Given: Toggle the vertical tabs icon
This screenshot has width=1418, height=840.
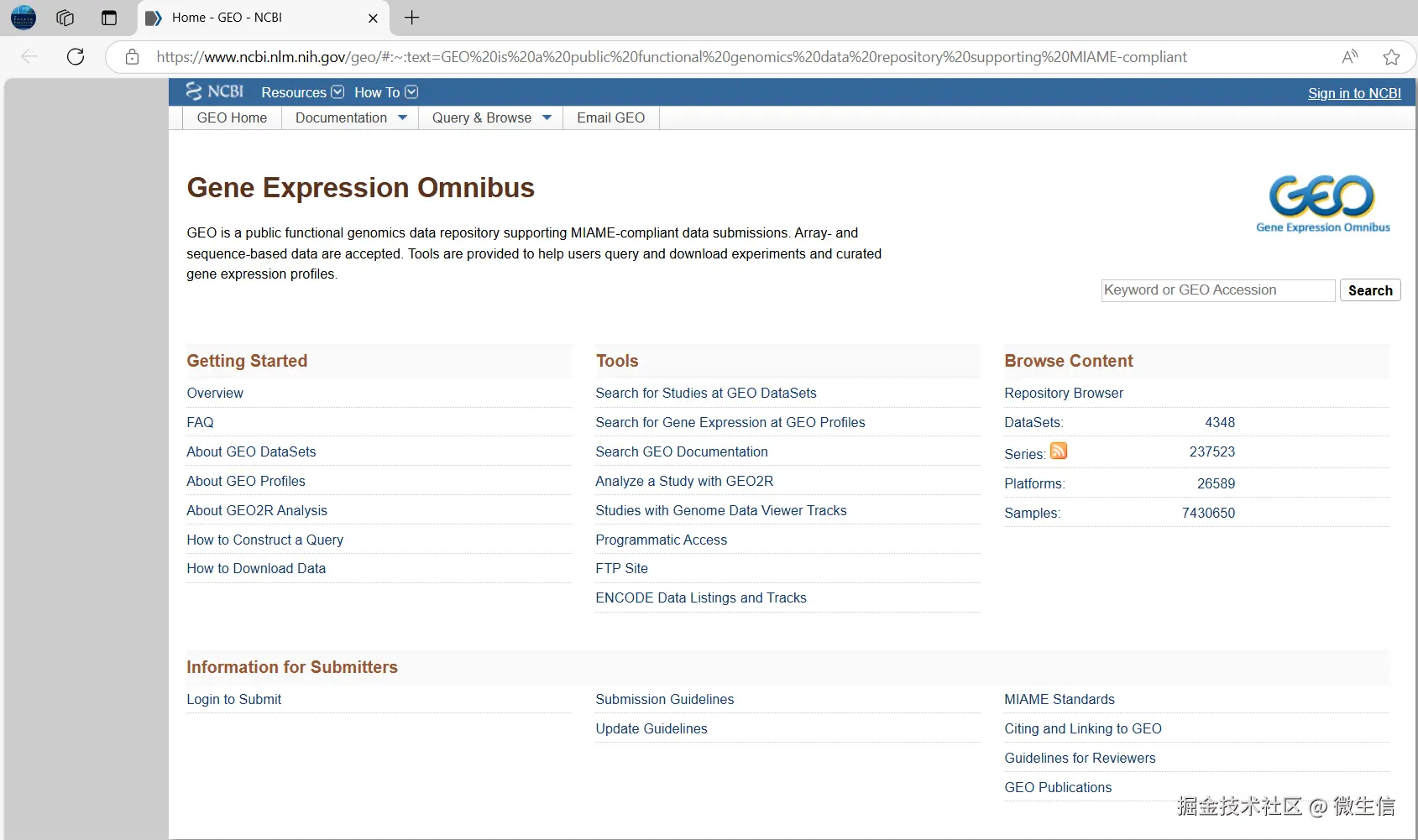Looking at the screenshot, I should 109,18.
